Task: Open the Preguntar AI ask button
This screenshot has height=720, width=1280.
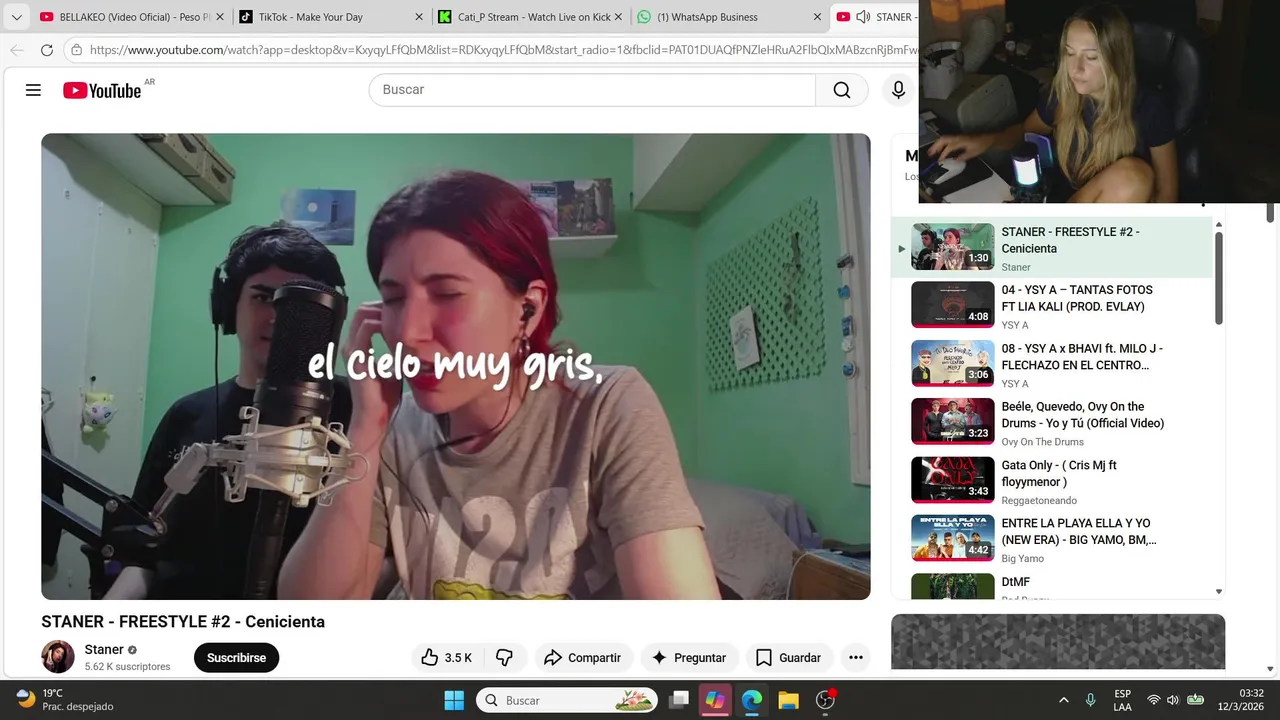Action: pos(689,657)
